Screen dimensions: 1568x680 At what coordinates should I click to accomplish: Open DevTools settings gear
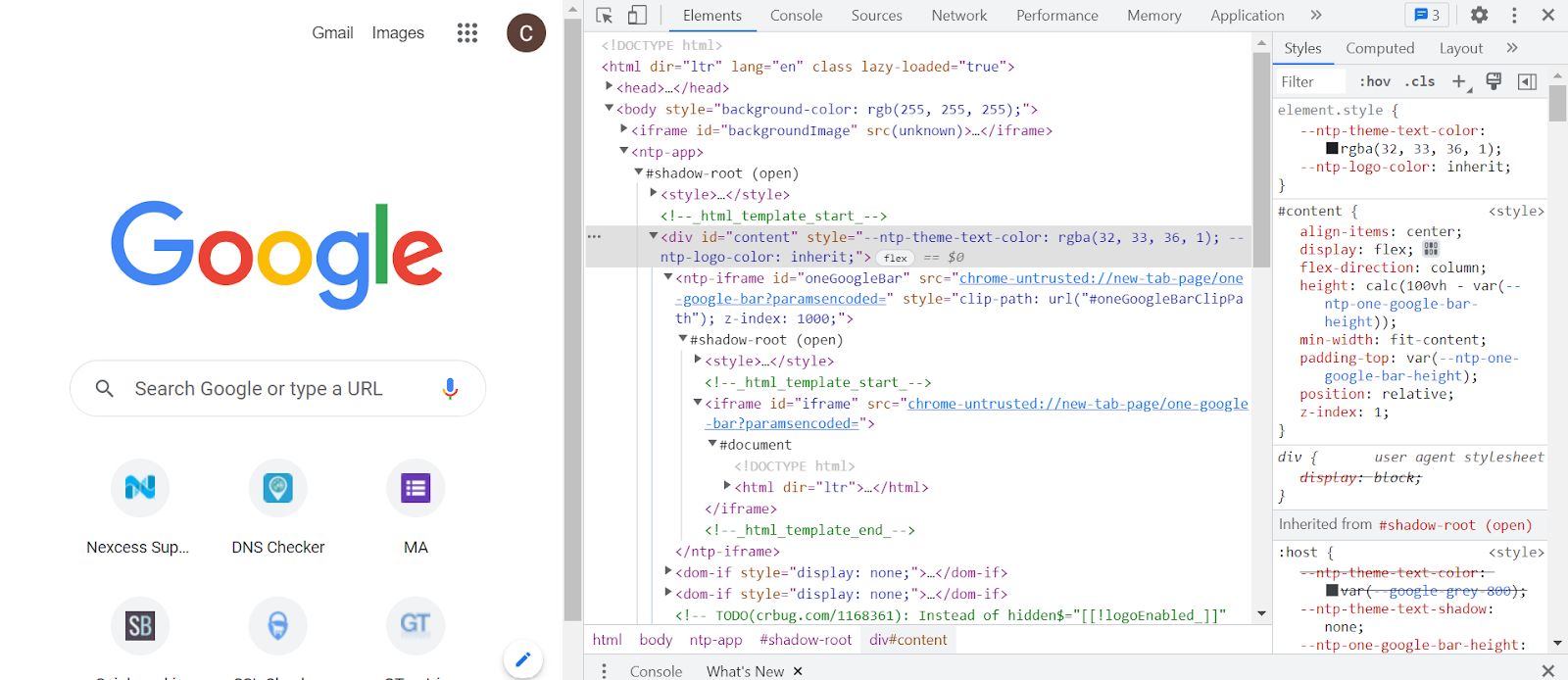[1480, 15]
